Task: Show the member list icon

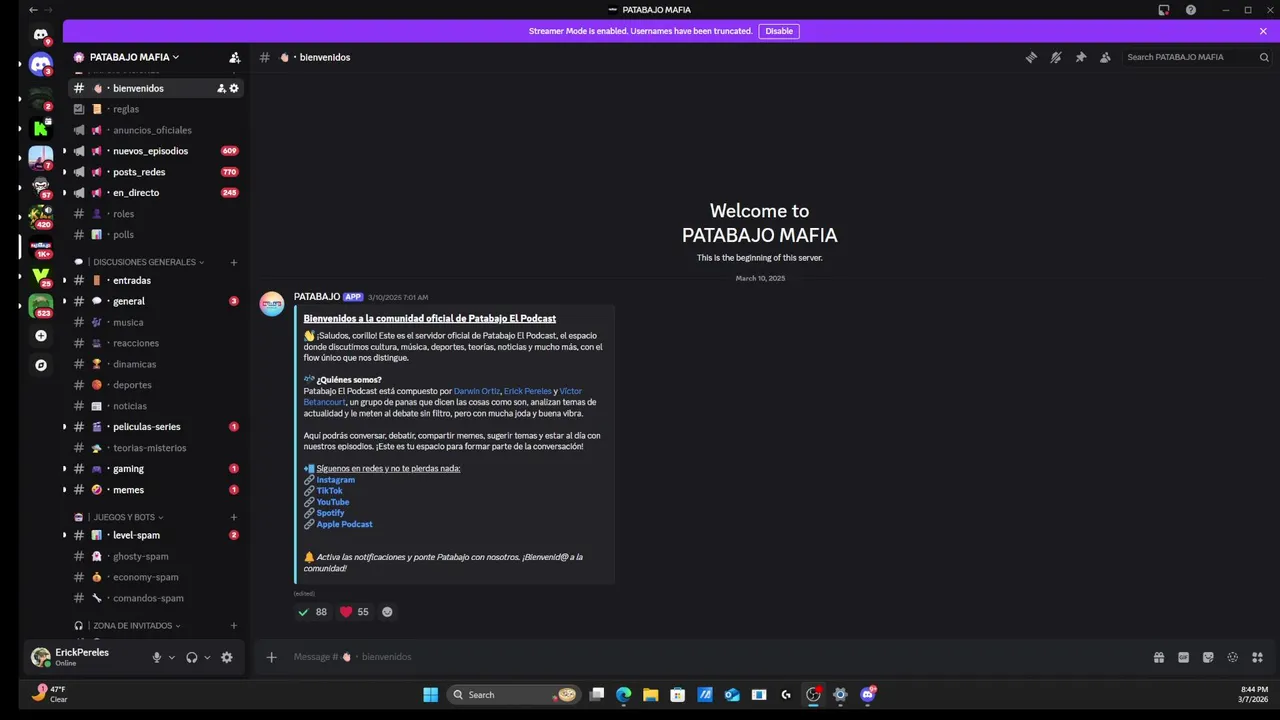Action: (1105, 57)
